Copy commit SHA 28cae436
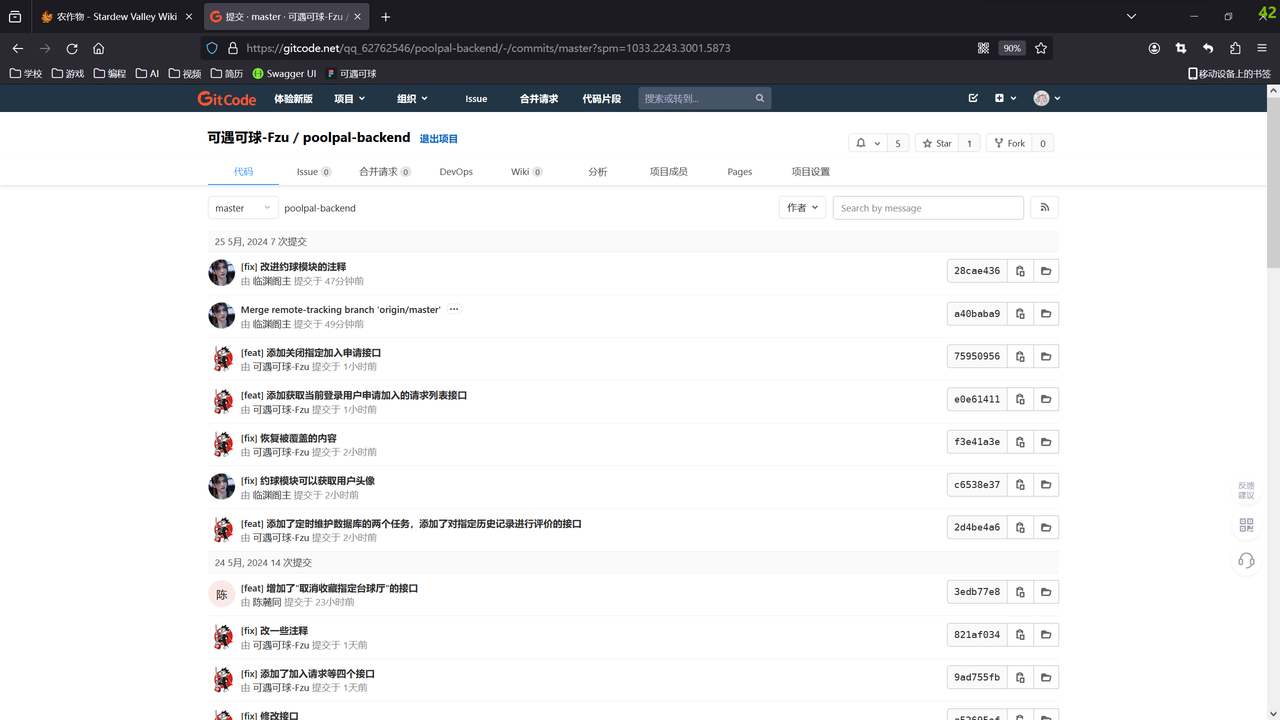The height and width of the screenshot is (720, 1280). (1020, 271)
